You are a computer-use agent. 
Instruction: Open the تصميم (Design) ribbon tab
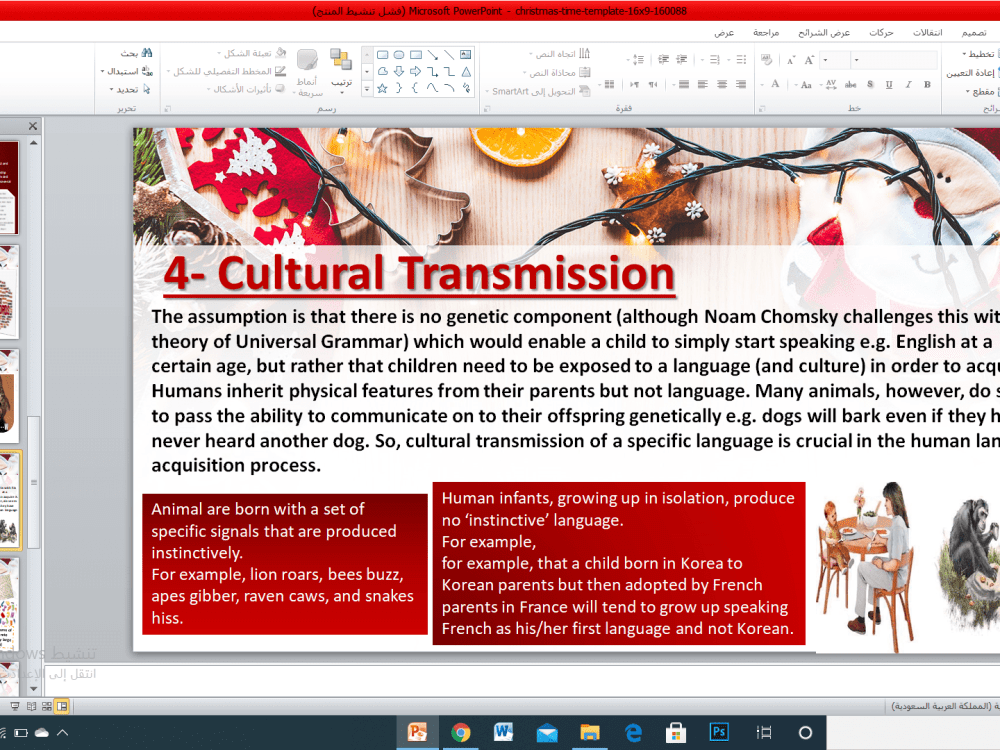(x=974, y=33)
